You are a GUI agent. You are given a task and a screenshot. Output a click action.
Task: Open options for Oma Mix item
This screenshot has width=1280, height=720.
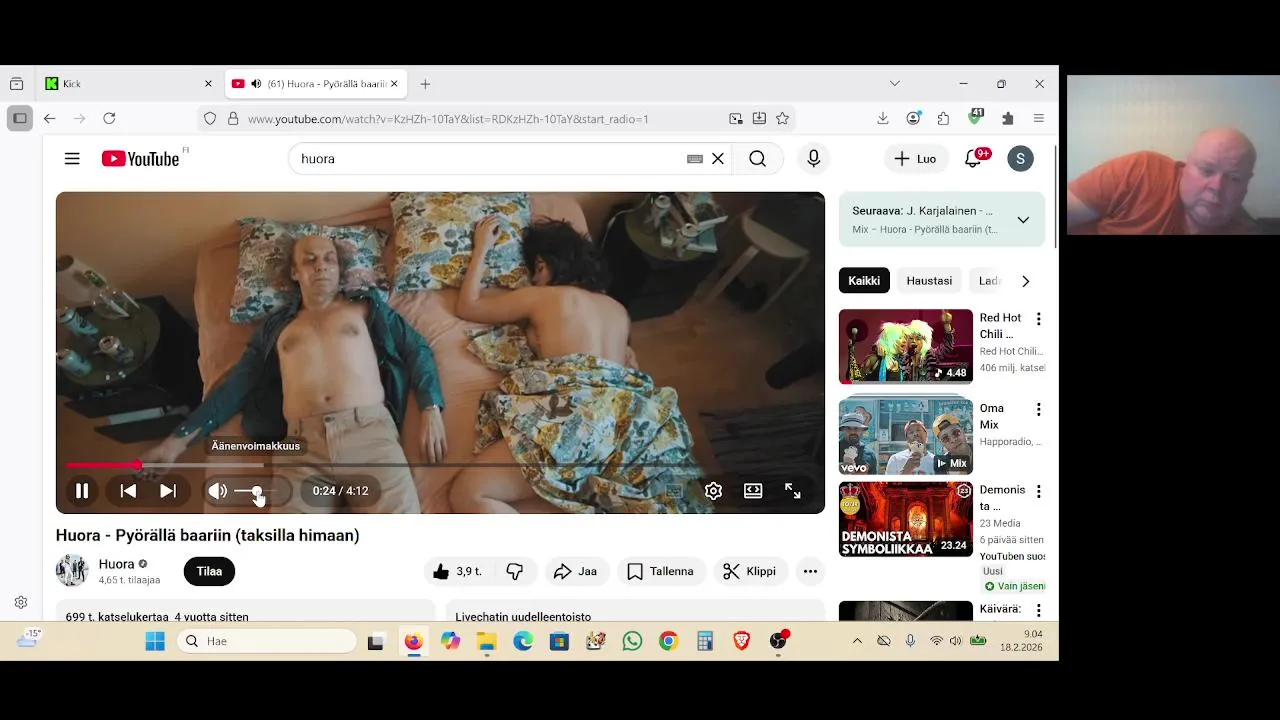[x=1038, y=409]
